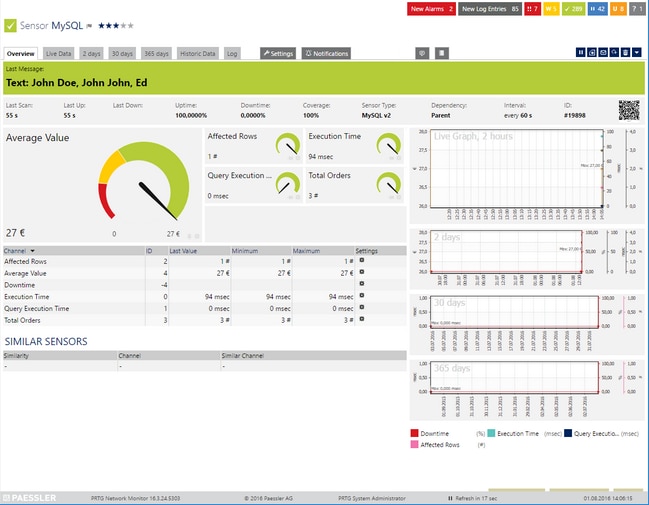Show the down sensors count 7
649x505 pixels.
tap(532, 9)
